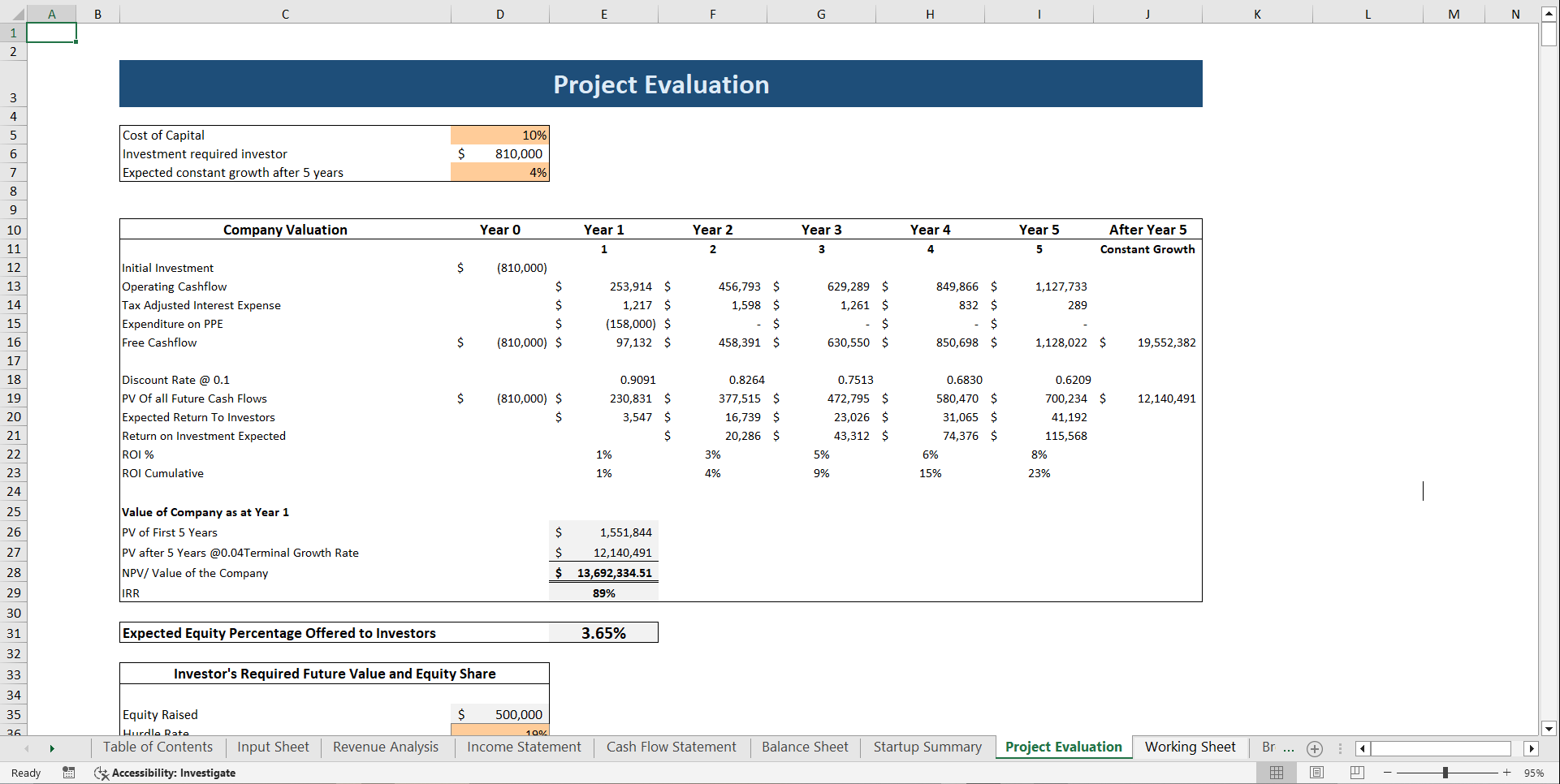This screenshot has width=1560, height=784.
Task: Switch to the Working Sheet tab
Action: (1190, 747)
